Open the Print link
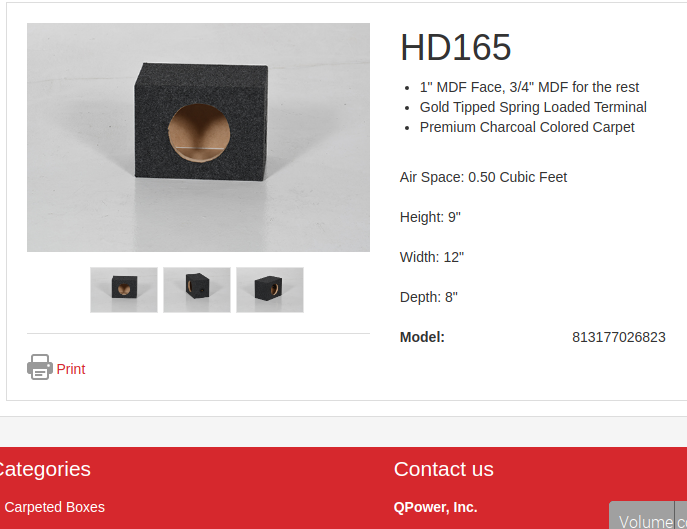This screenshot has height=529, width=687. pos(71,369)
